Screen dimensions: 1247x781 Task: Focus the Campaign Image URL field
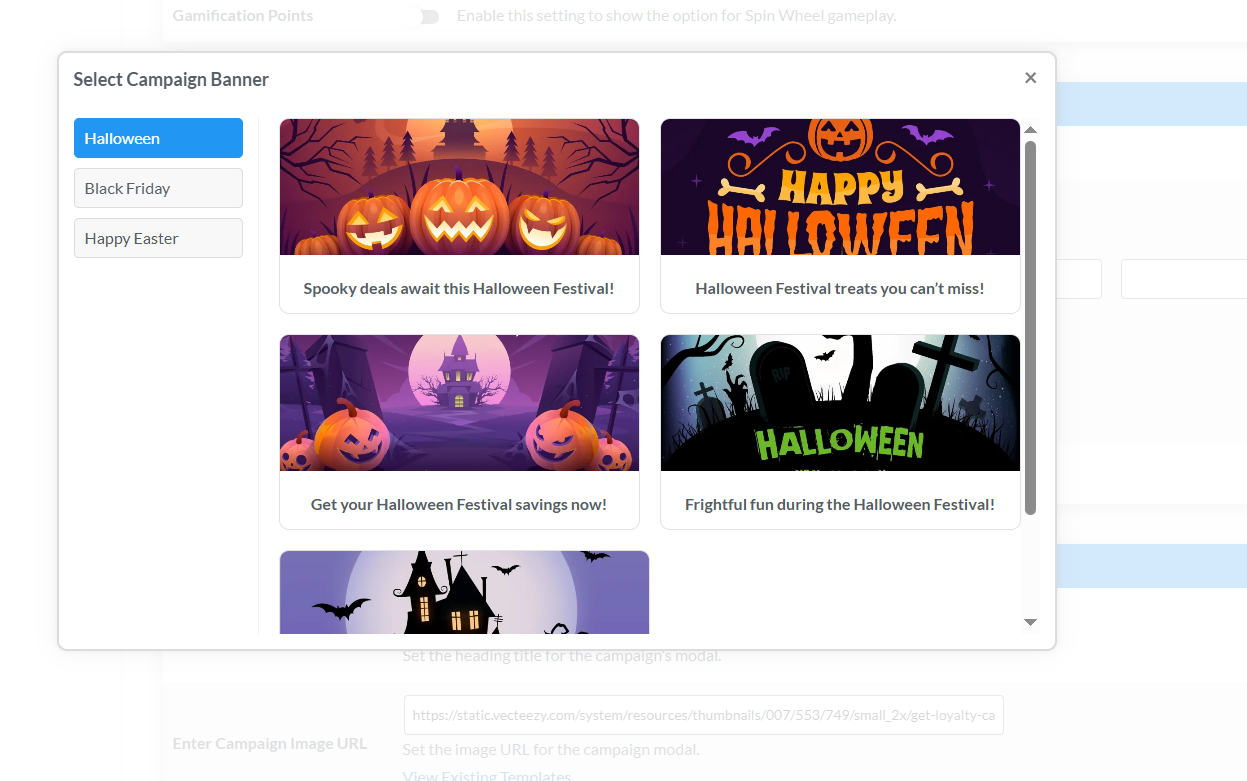(703, 715)
